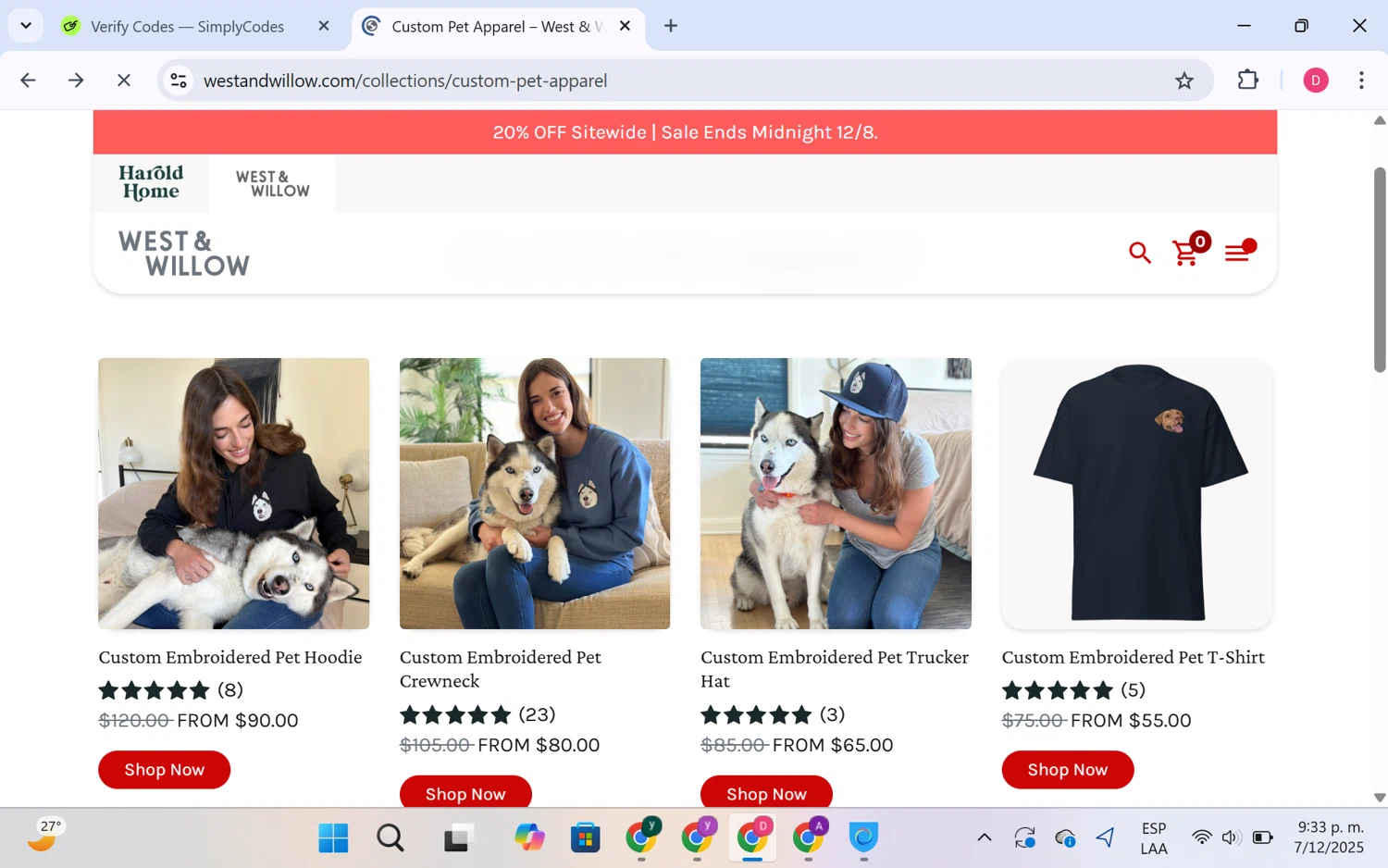Open the Wi-Fi network tray icon
The width and height of the screenshot is (1388, 868).
[1201, 838]
